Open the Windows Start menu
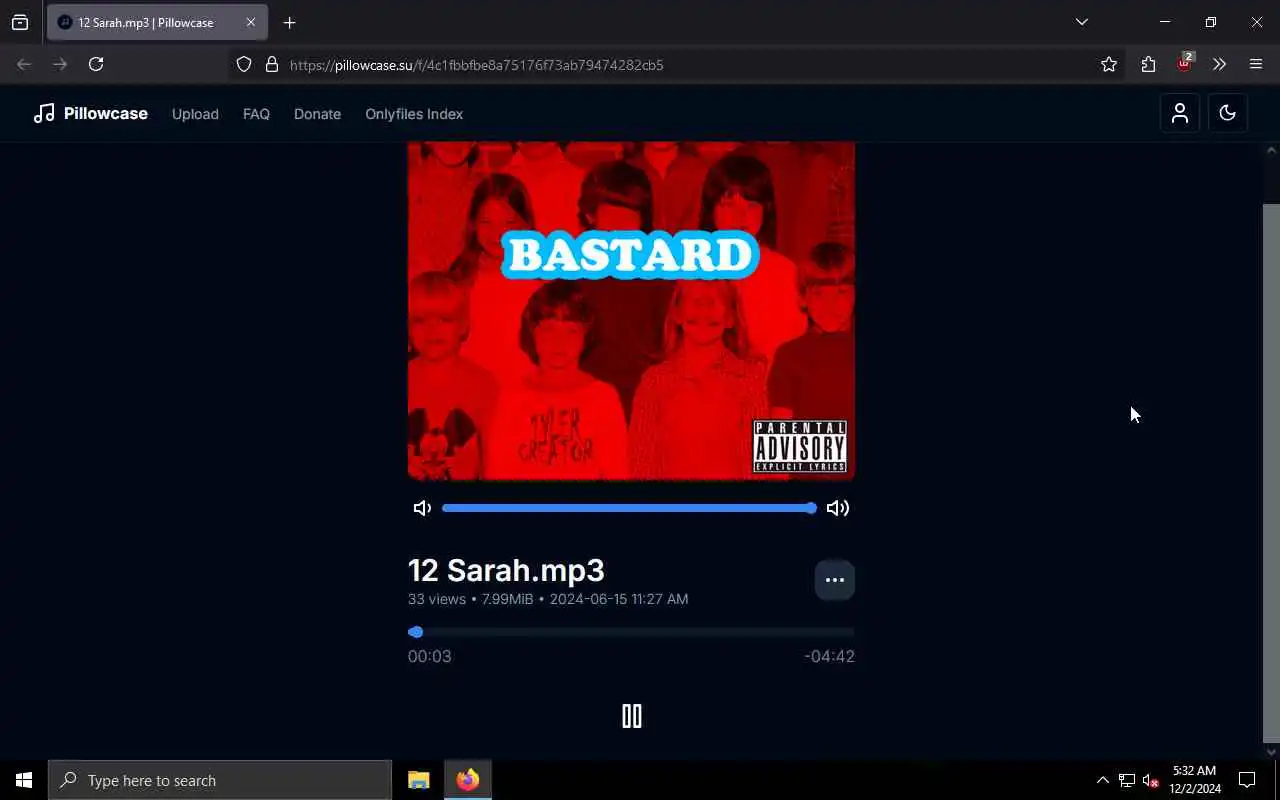Image resolution: width=1280 pixels, height=800 pixels. point(24,780)
